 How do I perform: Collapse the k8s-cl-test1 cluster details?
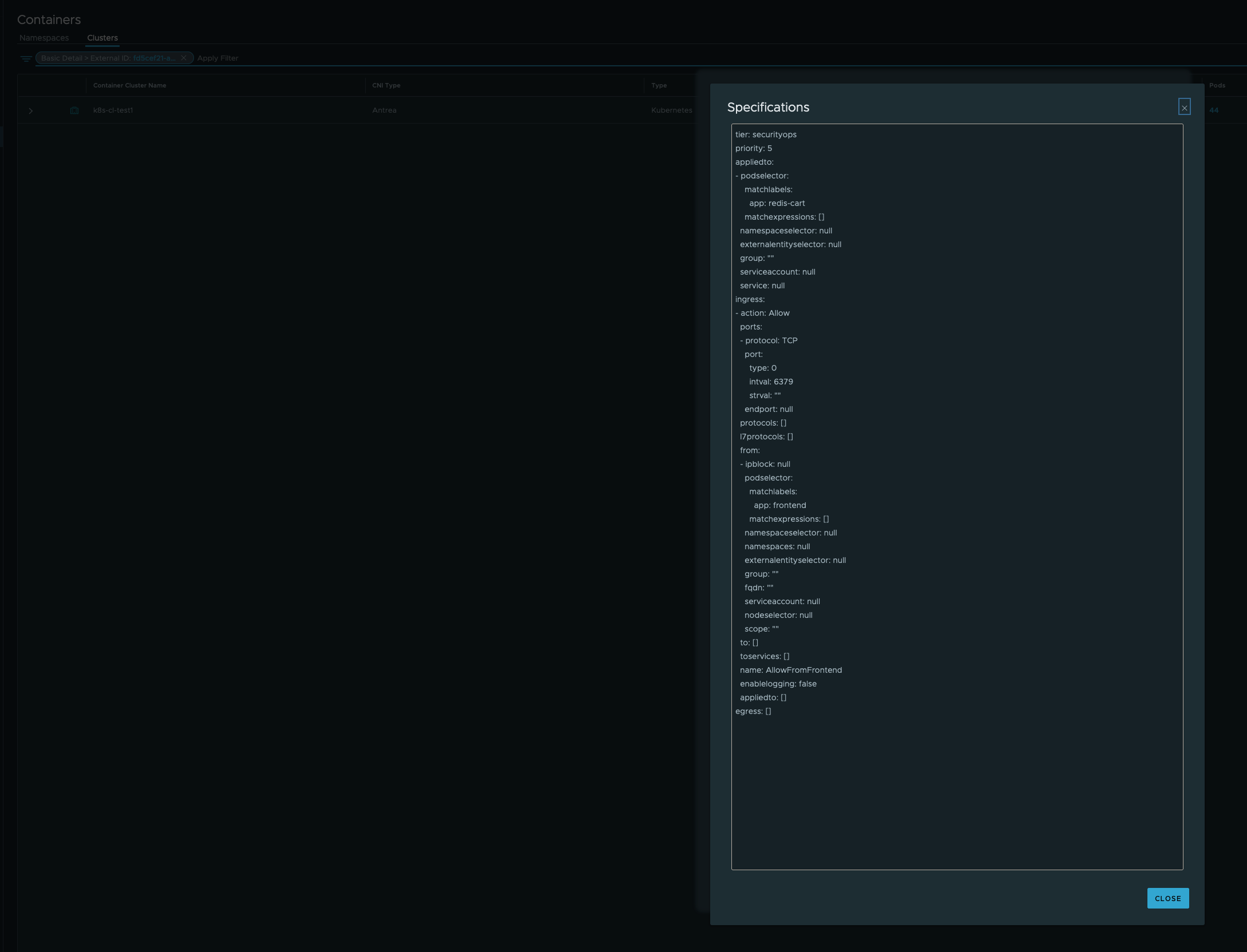(x=31, y=110)
